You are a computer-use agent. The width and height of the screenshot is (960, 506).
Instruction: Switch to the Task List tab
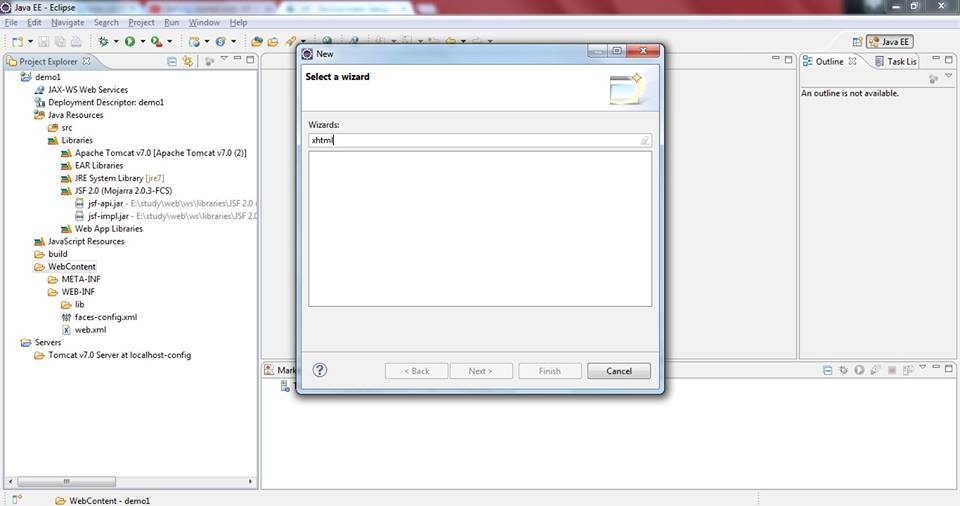(x=901, y=61)
